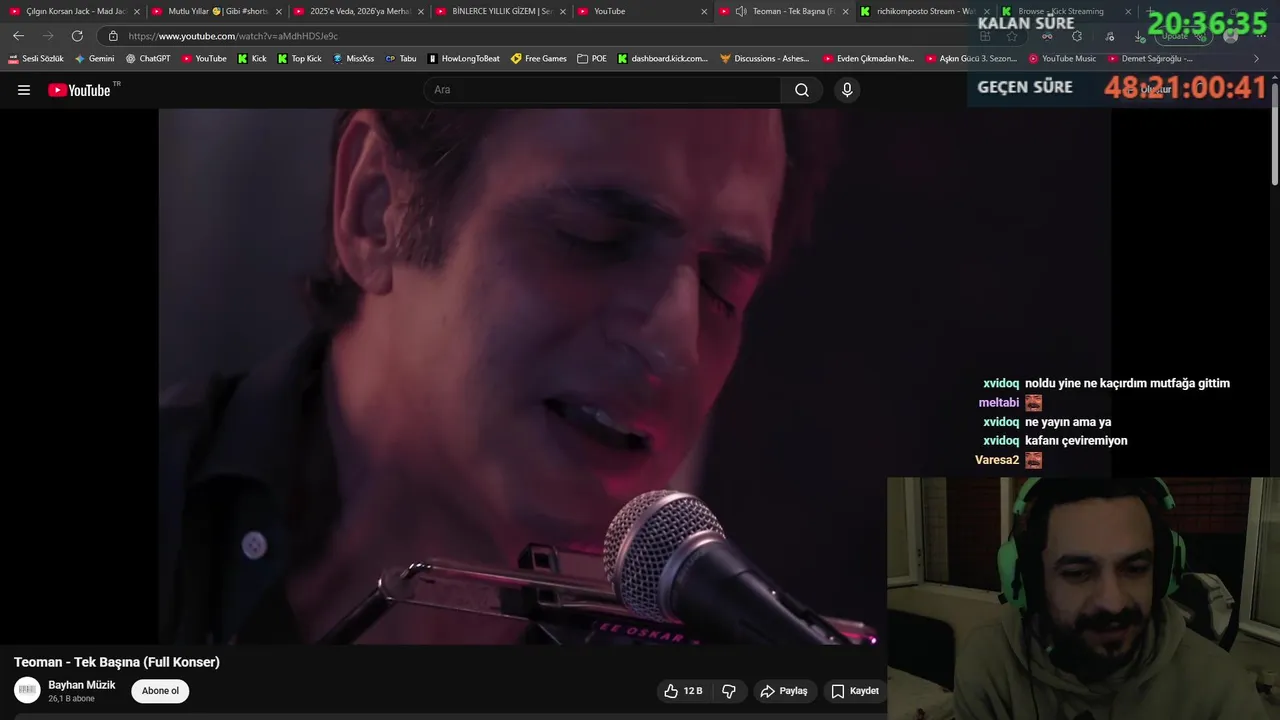Click the 26,1 B abone subscriber count

[x=71, y=699]
